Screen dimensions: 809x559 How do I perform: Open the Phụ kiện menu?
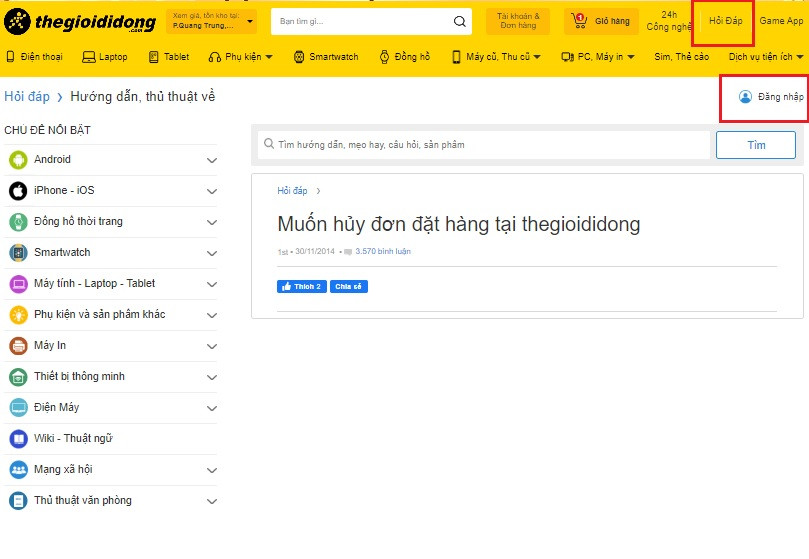coord(241,57)
